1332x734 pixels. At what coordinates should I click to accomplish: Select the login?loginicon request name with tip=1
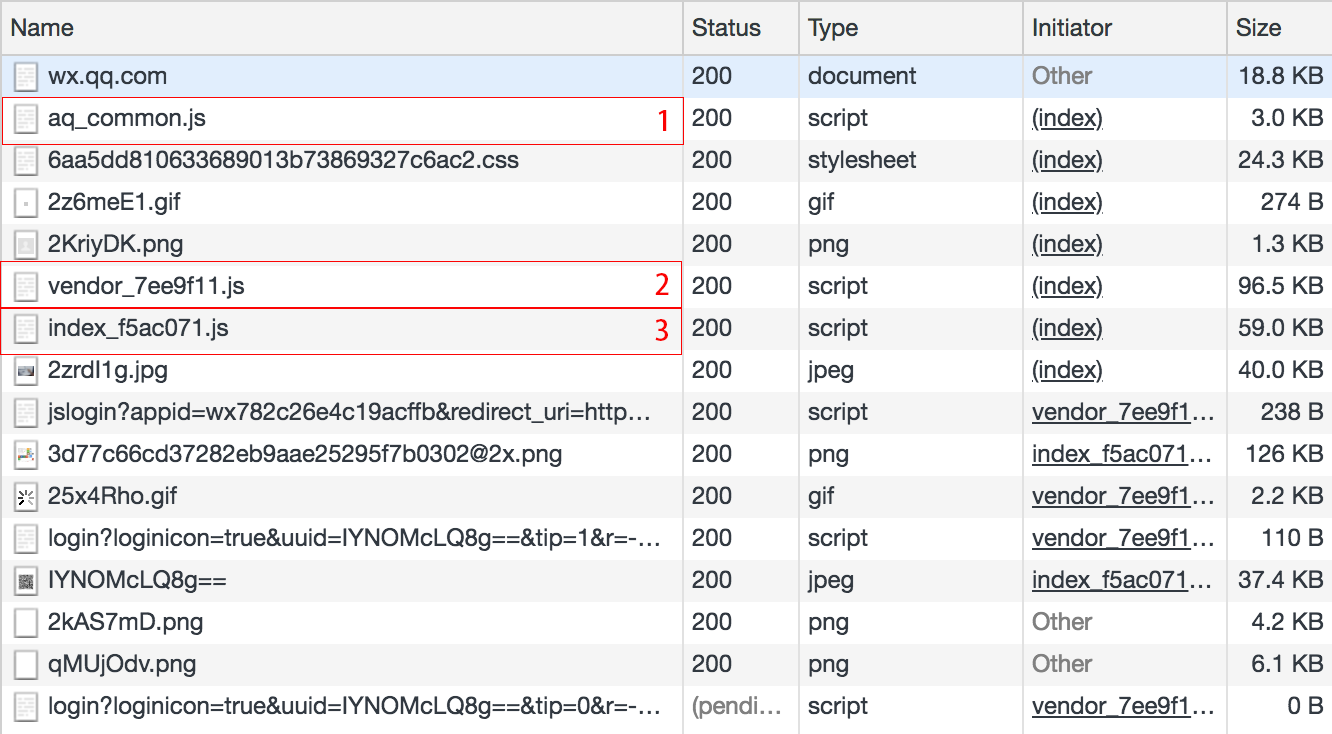tap(355, 539)
